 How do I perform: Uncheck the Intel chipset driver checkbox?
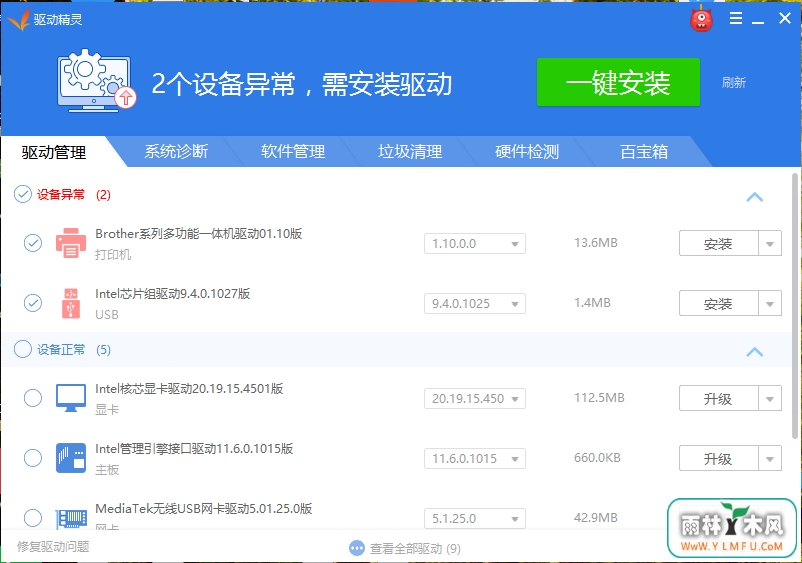coord(33,303)
